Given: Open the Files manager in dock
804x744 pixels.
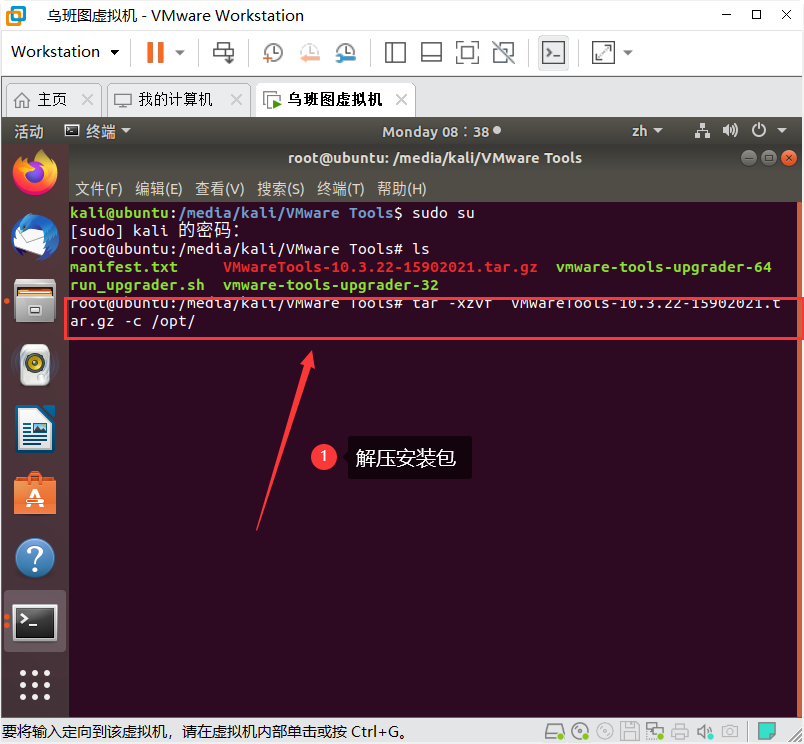Looking at the screenshot, I should click(35, 301).
